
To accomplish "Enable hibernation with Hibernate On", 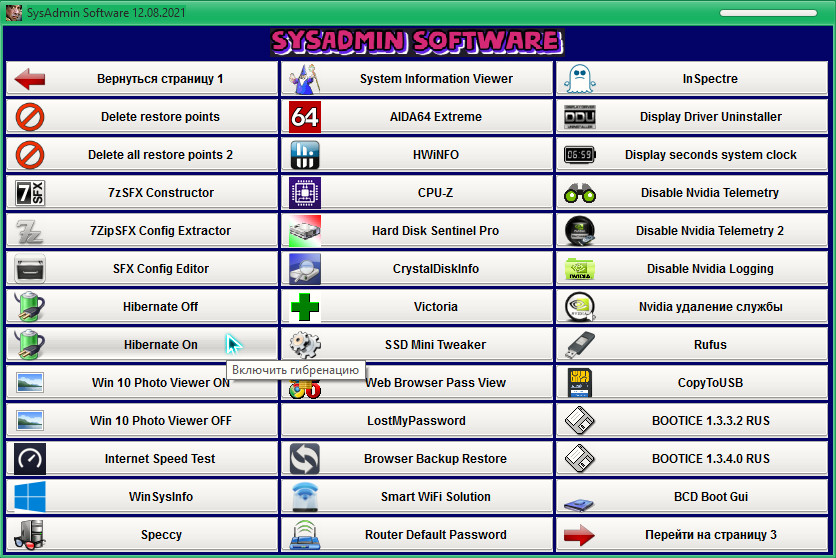I will coord(160,345).
